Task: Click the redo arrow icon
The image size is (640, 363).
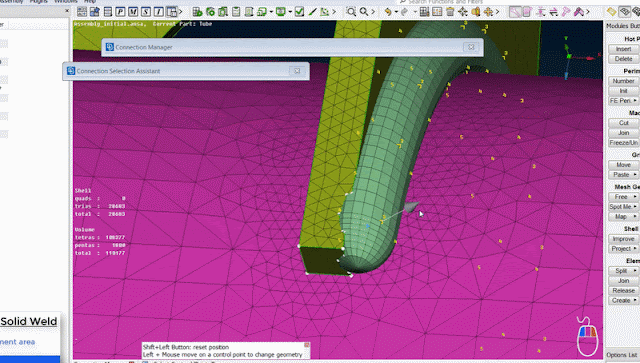Action: tap(404, 12)
